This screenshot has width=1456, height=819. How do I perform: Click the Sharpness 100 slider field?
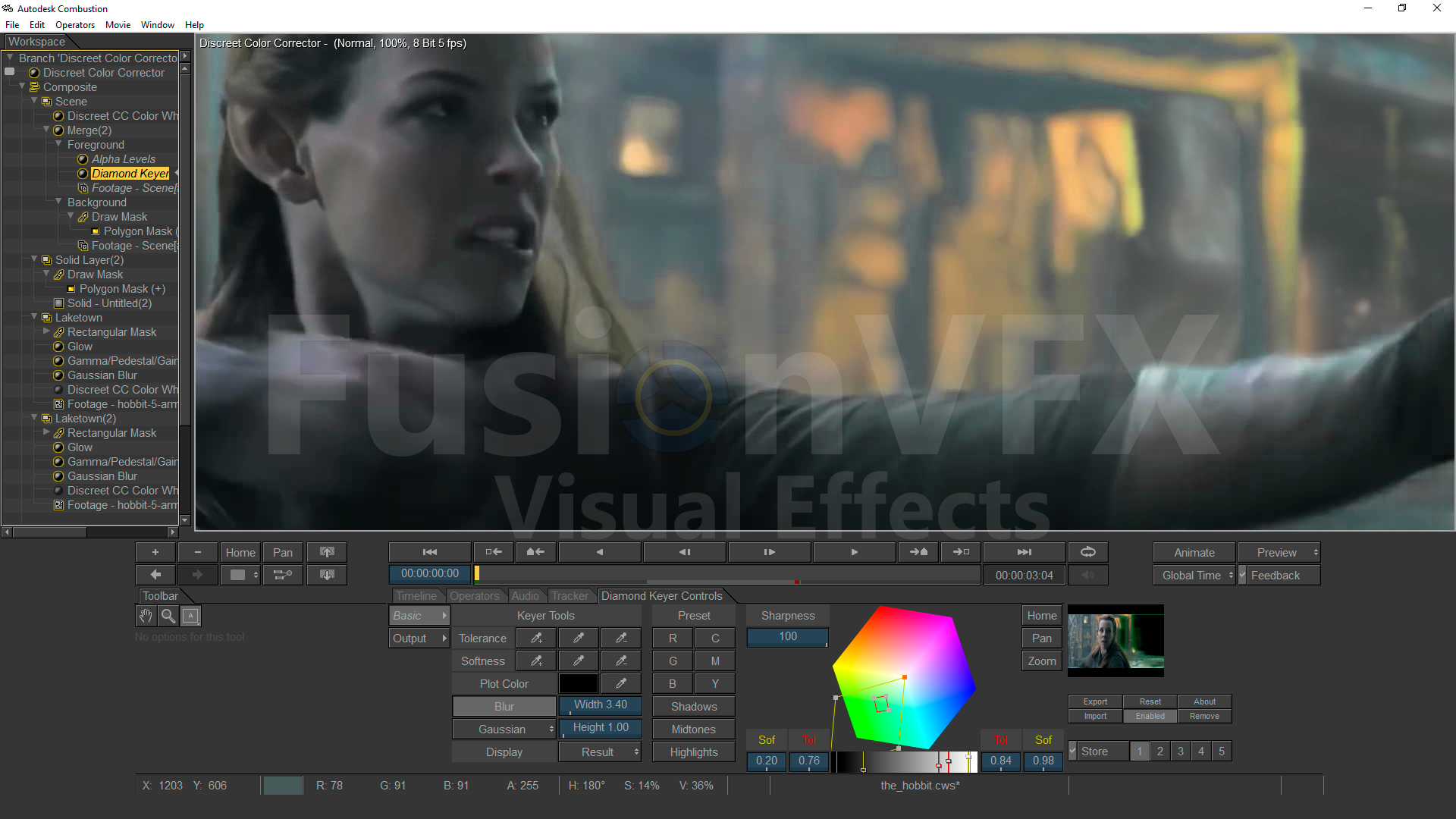788,637
